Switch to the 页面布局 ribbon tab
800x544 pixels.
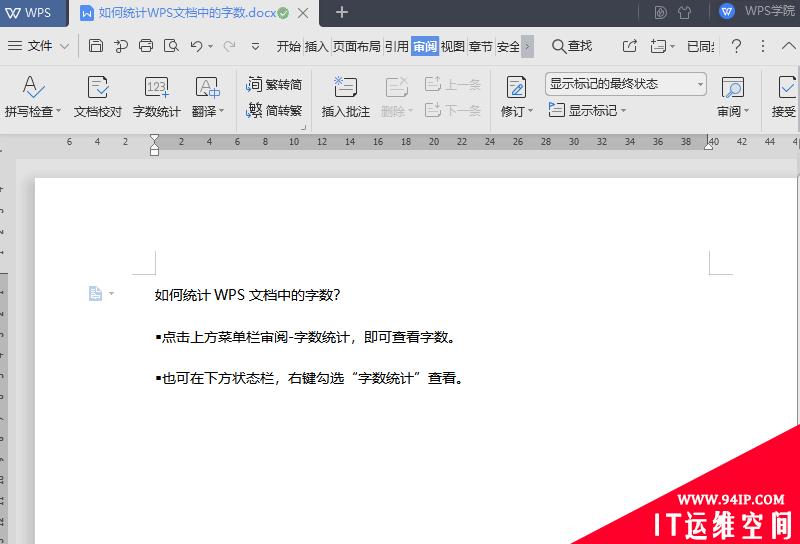357,46
